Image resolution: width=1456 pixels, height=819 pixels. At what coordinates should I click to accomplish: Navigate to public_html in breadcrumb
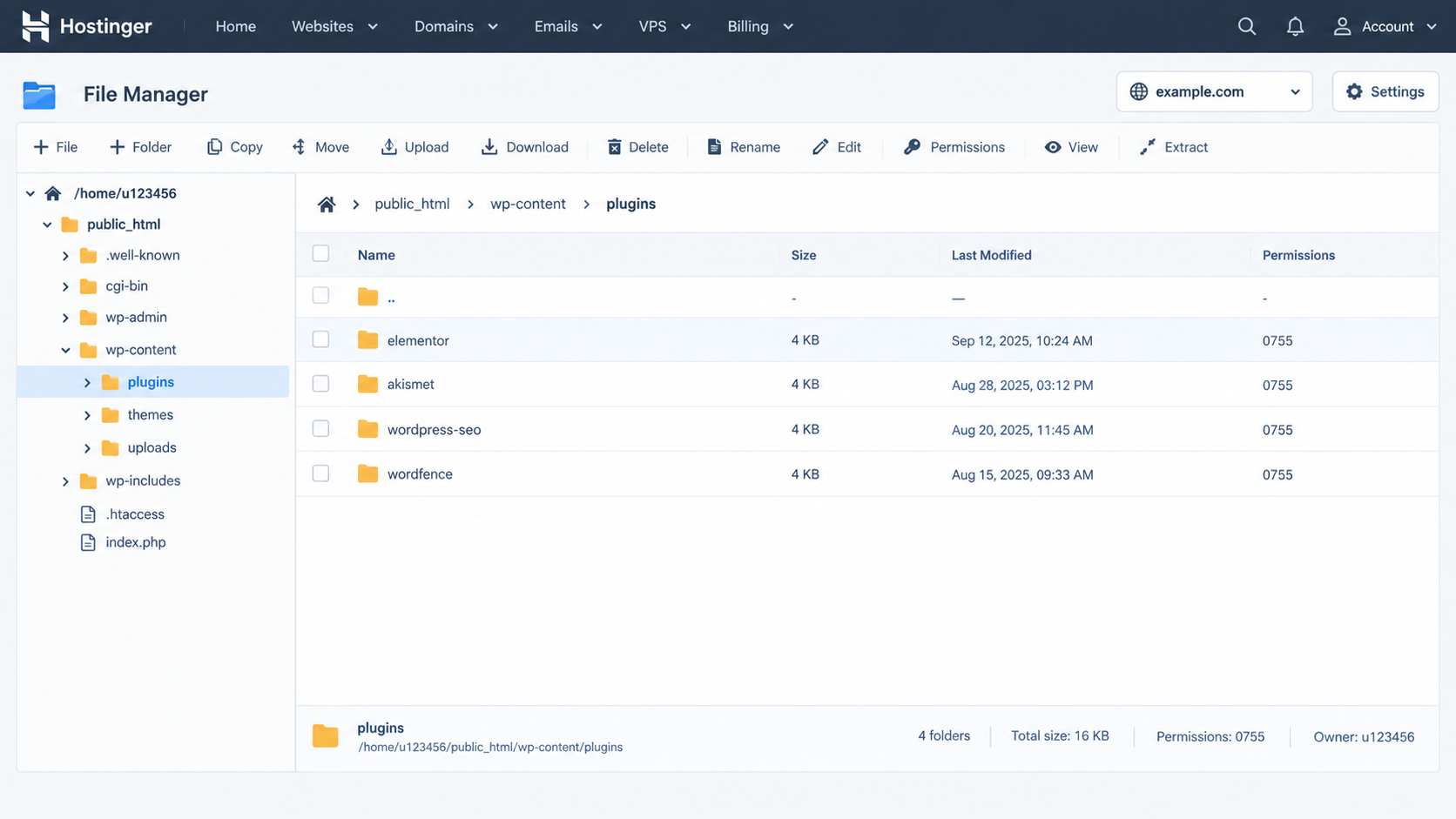tap(412, 204)
